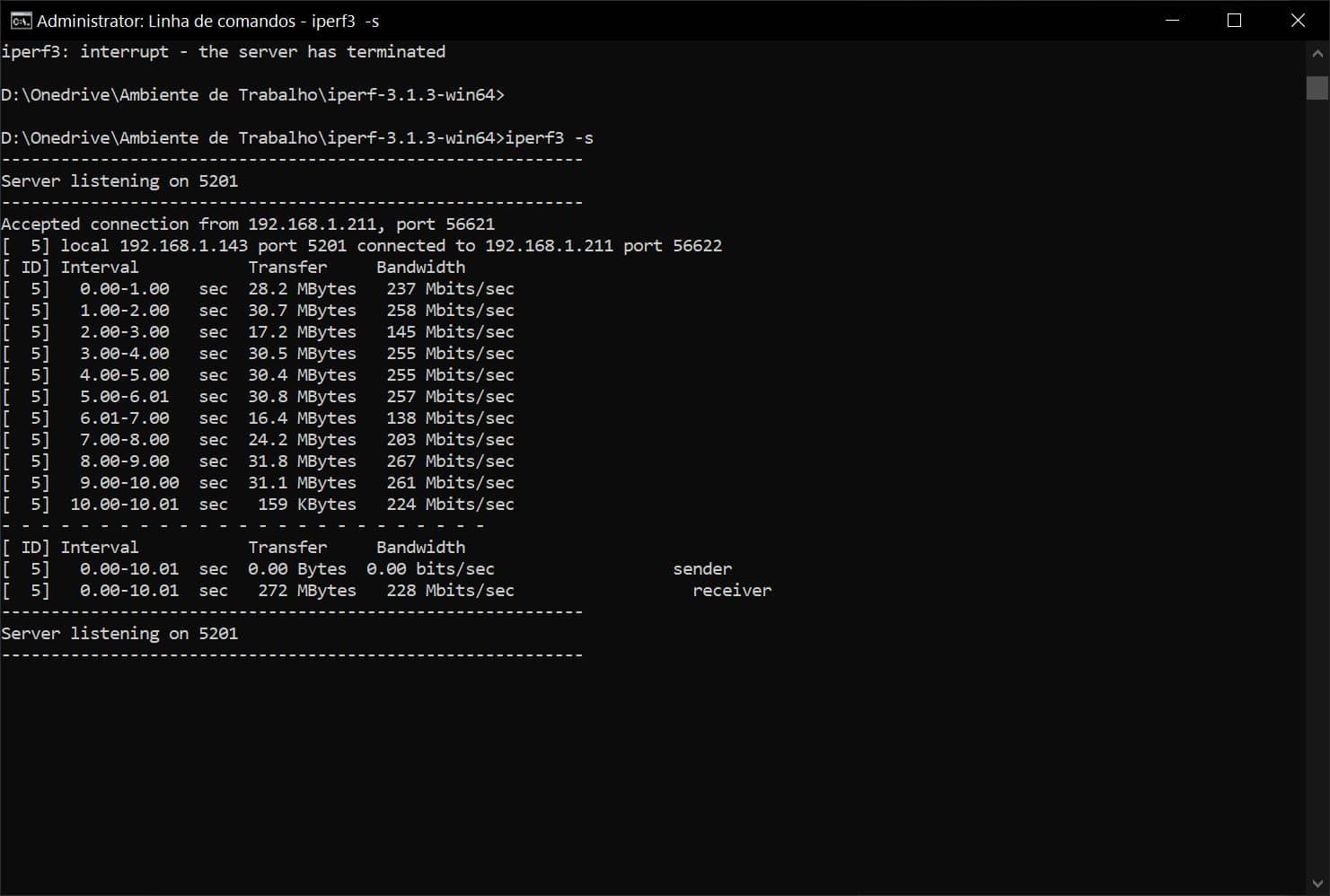The image size is (1330, 896).
Task: Click the '0.00 Bytes' sender transfer value
Action: pos(297,569)
